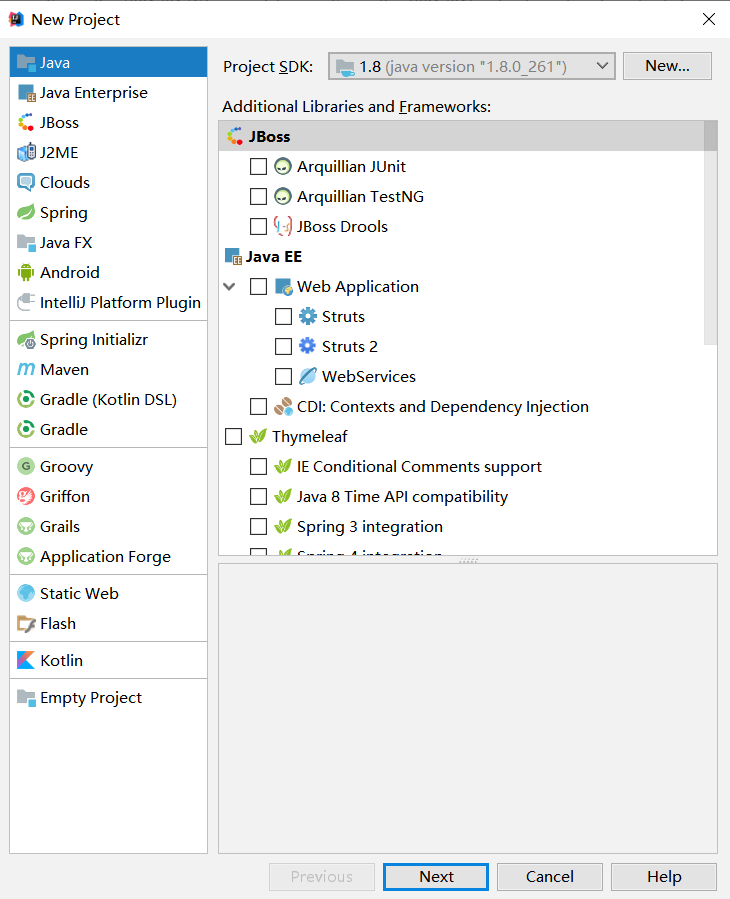Click the Spring 3 integration label

coord(370,527)
